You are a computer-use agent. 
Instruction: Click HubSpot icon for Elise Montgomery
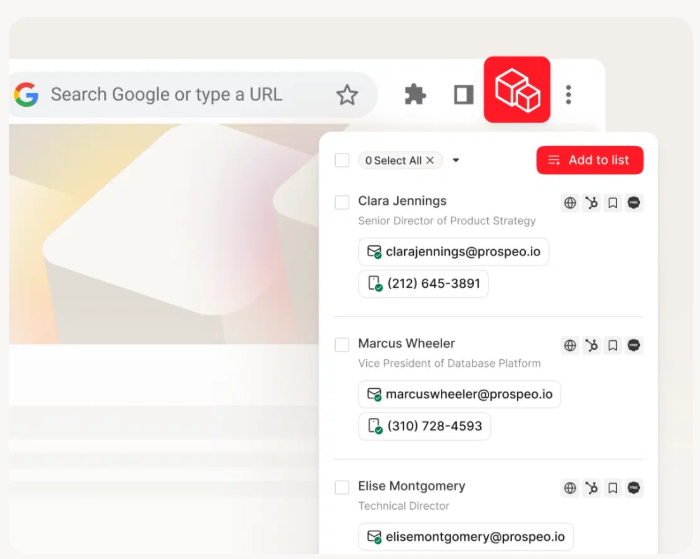pyautogui.click(x=592, y=488)
